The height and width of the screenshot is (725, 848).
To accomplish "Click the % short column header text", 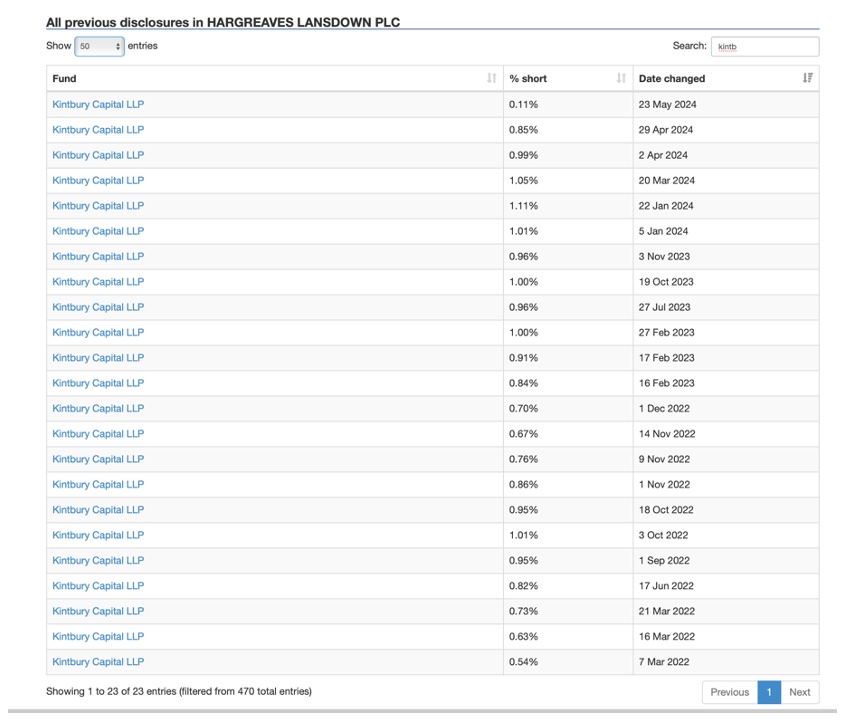I will (x=528, y=78).
